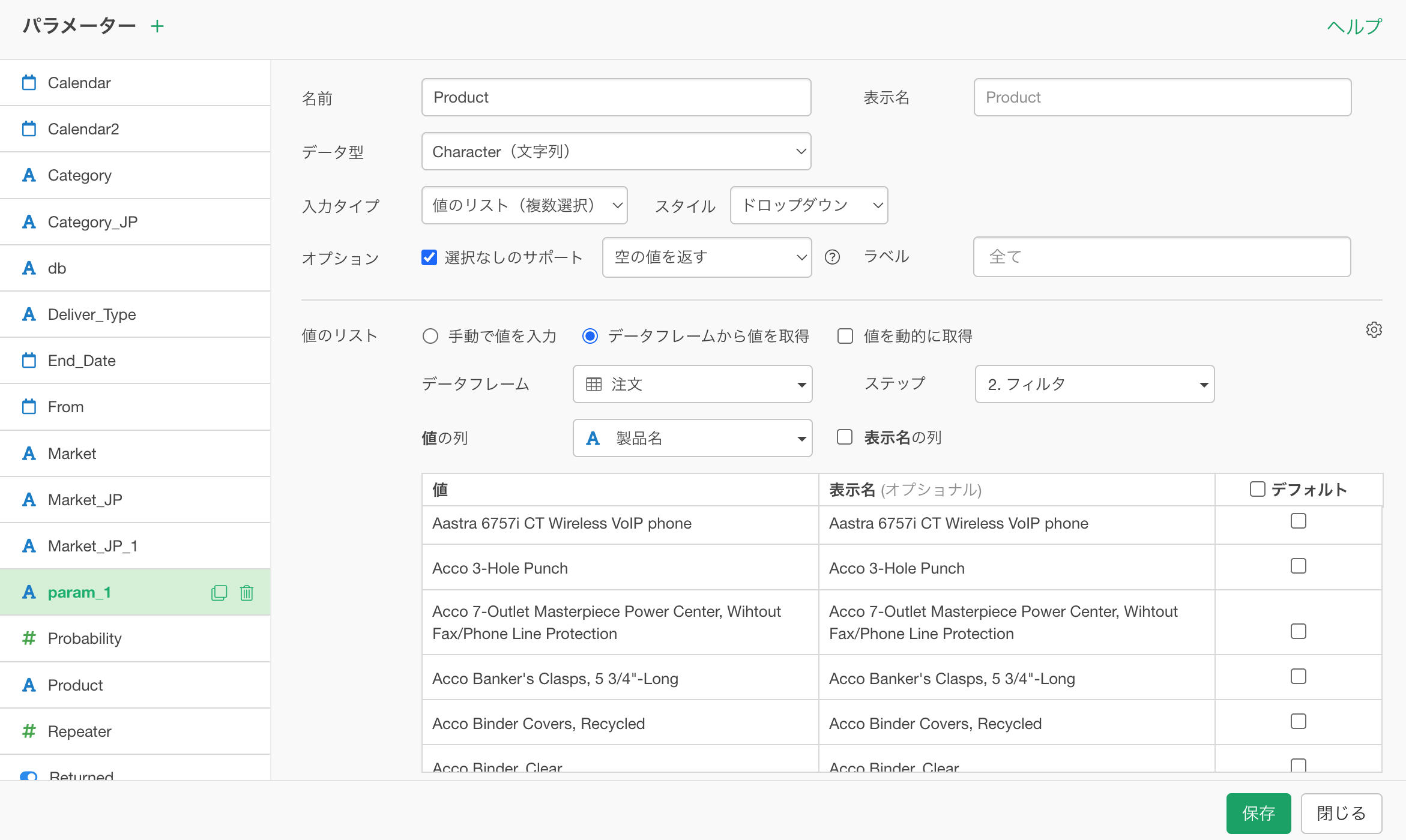Duplicate the param_1 parameter
Screen dimensions: 1406x840
219,593
